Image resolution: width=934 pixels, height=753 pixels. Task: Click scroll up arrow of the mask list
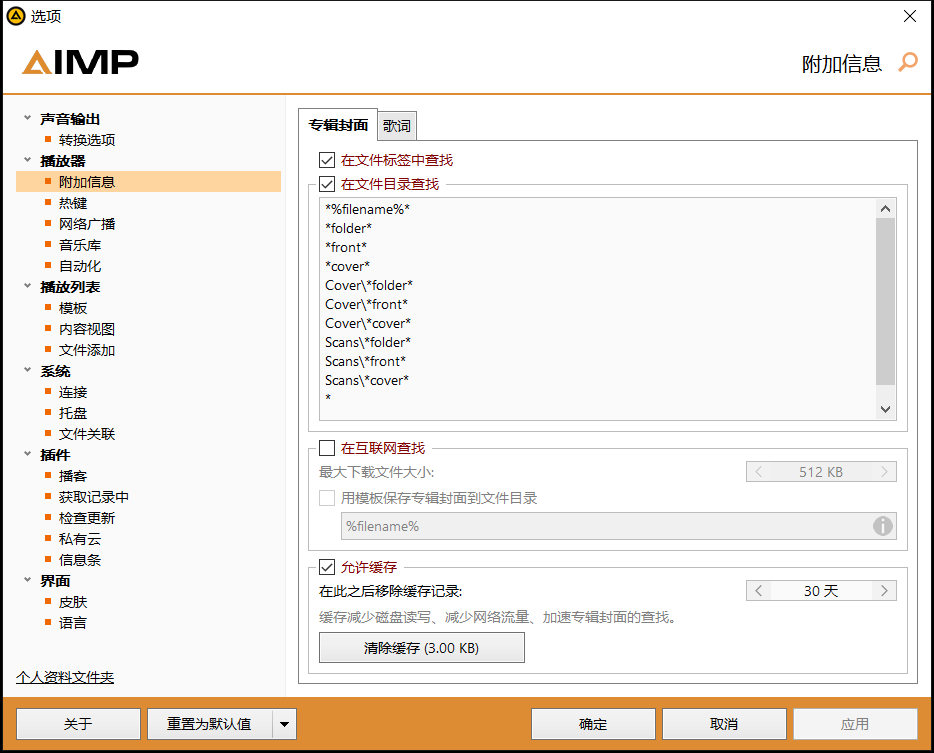[x=885, y=209]
